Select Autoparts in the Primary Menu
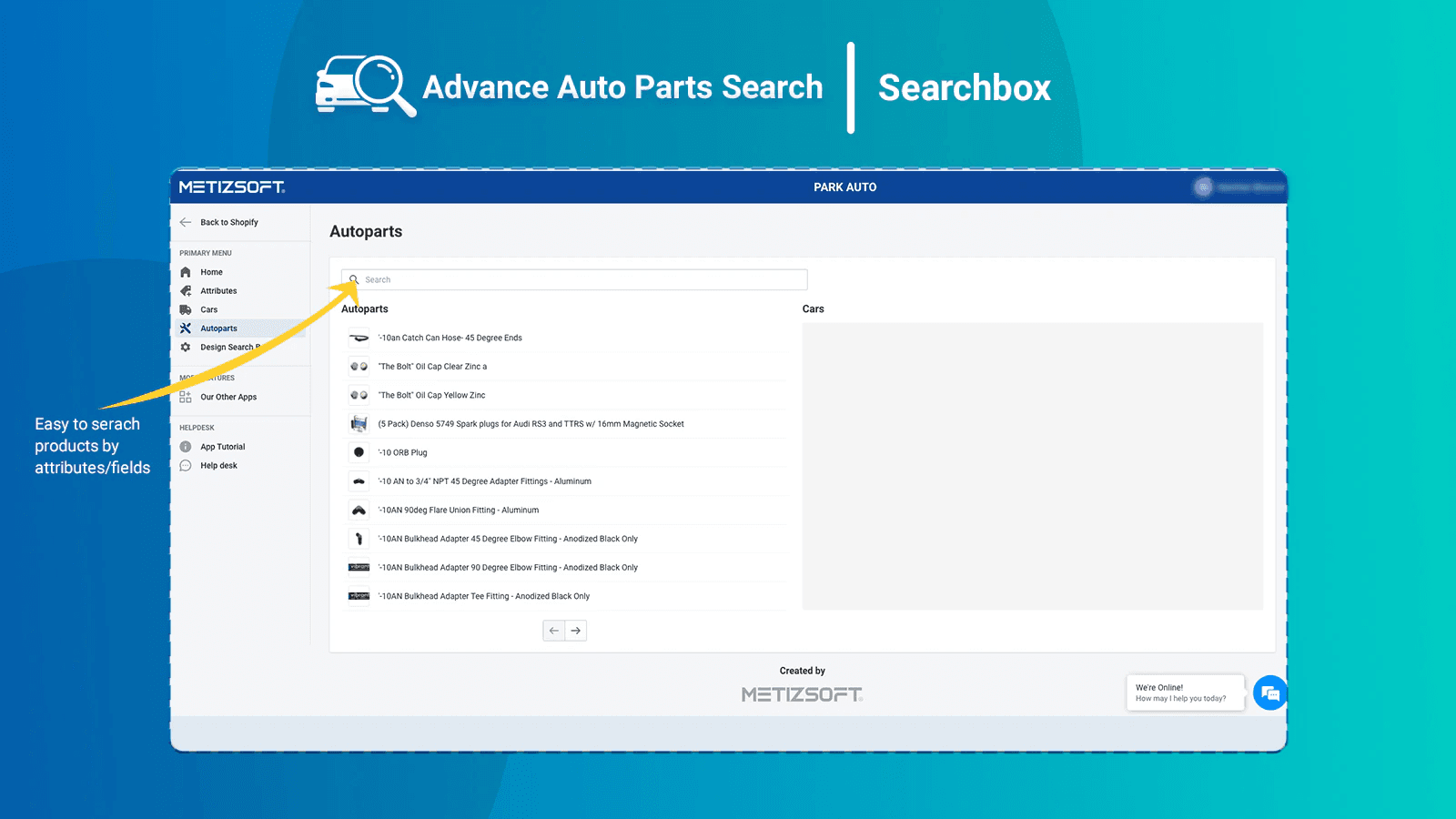The height and width of the screenshot is (819, 1456). coord(217,328)
